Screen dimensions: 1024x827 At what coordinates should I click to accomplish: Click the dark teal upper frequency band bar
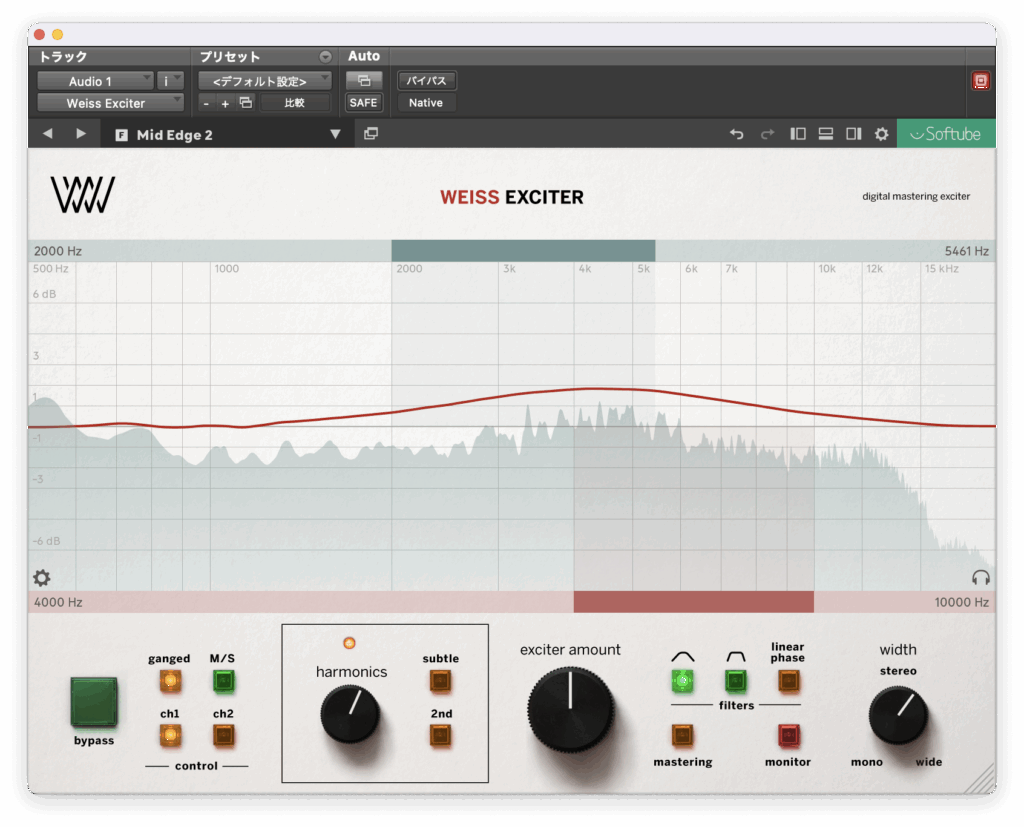coord(523,251)
